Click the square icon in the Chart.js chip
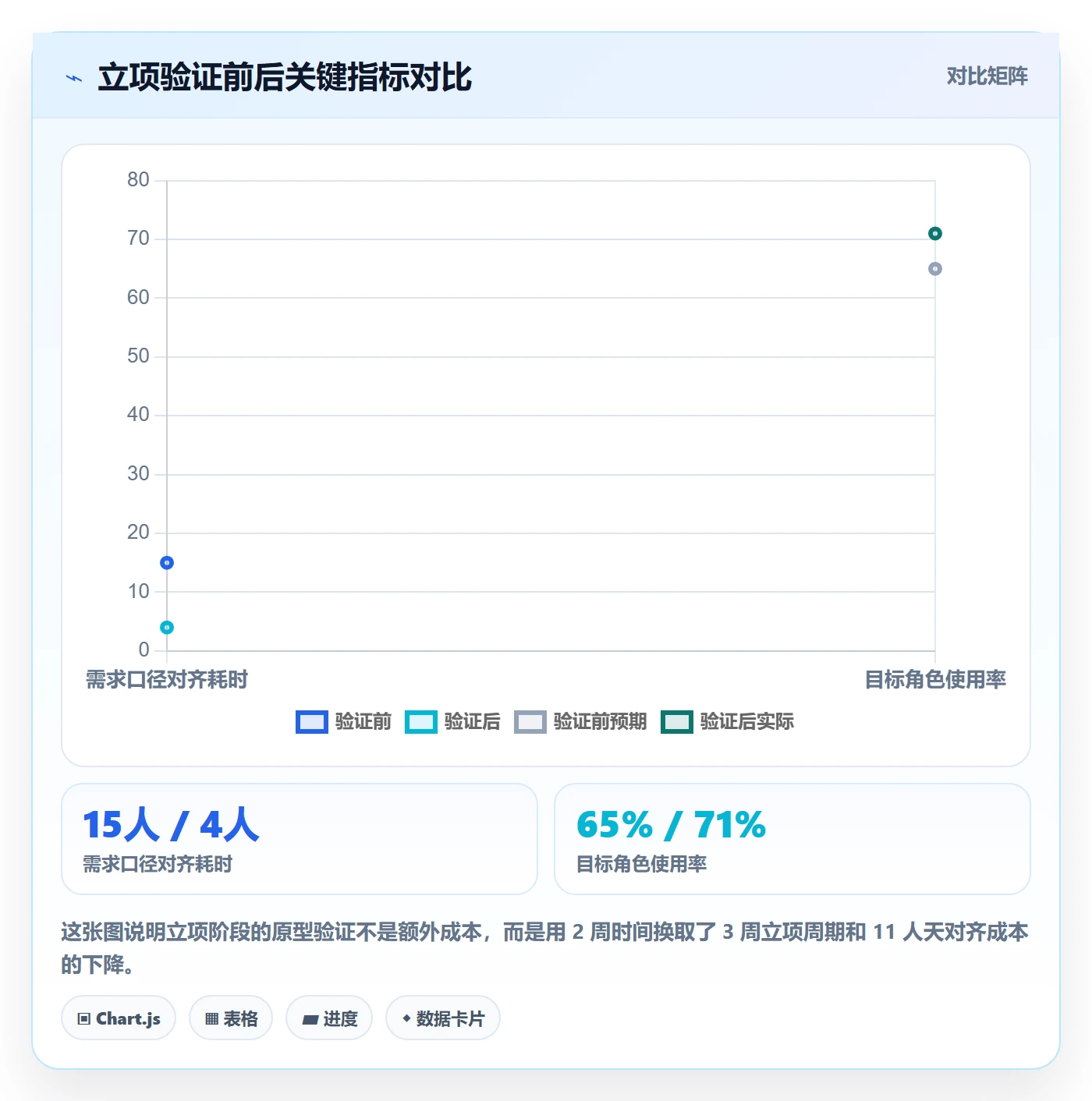The height and width of the screenshot is (1101, 1092). 84,1019
